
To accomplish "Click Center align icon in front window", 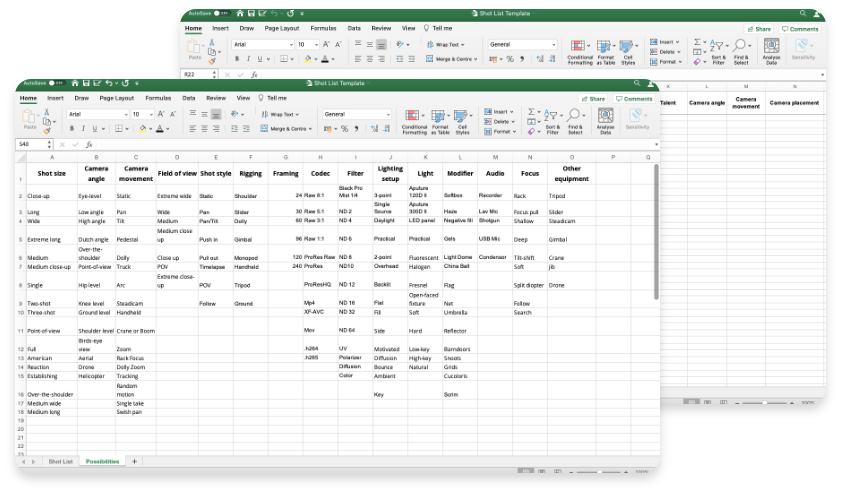I will click(x=204, y=129).
